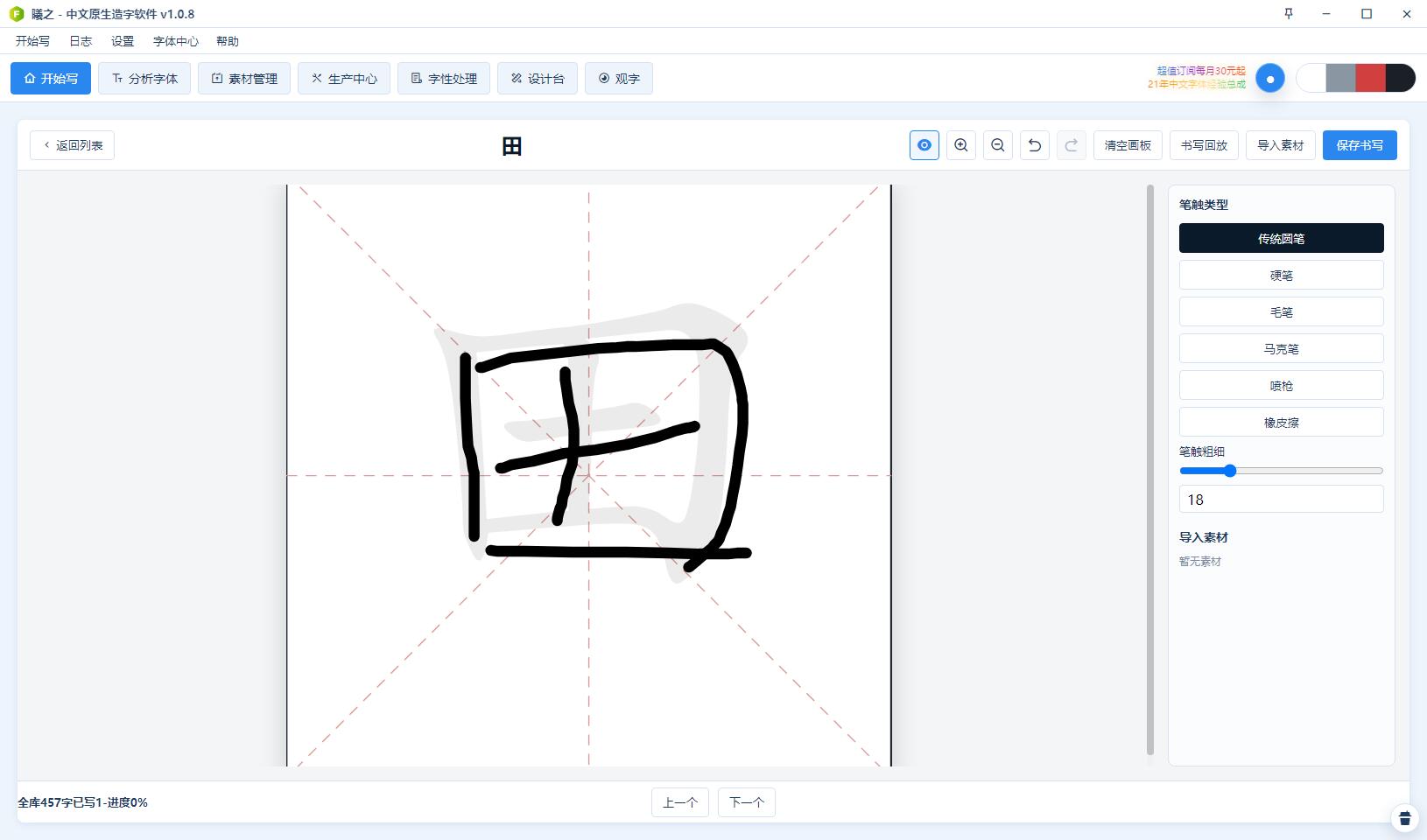The height and width of the screenshot is (840, 1427).
Task: Select 喷枪 brush type
Action: 1281,385
